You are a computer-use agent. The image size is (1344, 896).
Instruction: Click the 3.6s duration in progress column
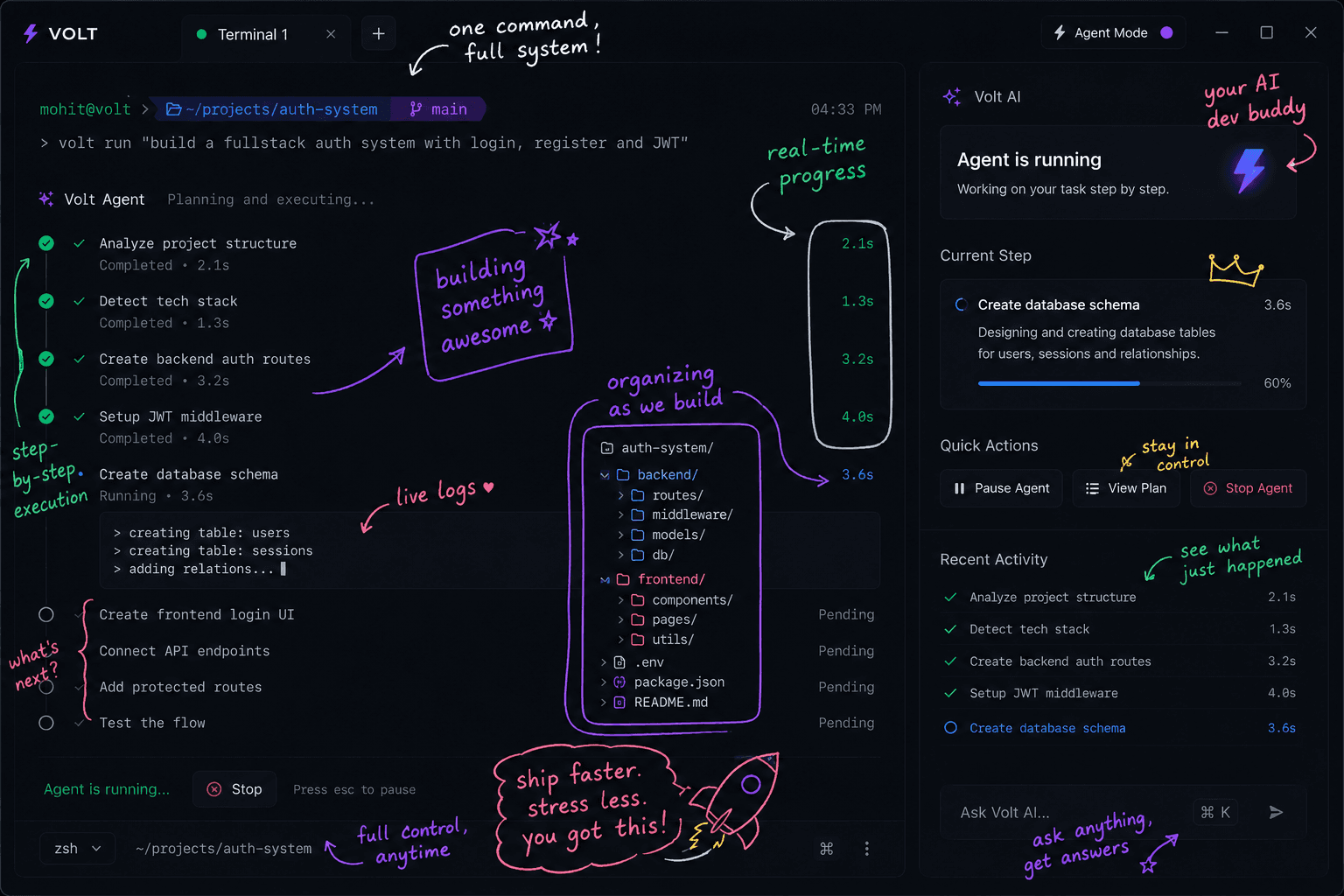click(857, 474)
